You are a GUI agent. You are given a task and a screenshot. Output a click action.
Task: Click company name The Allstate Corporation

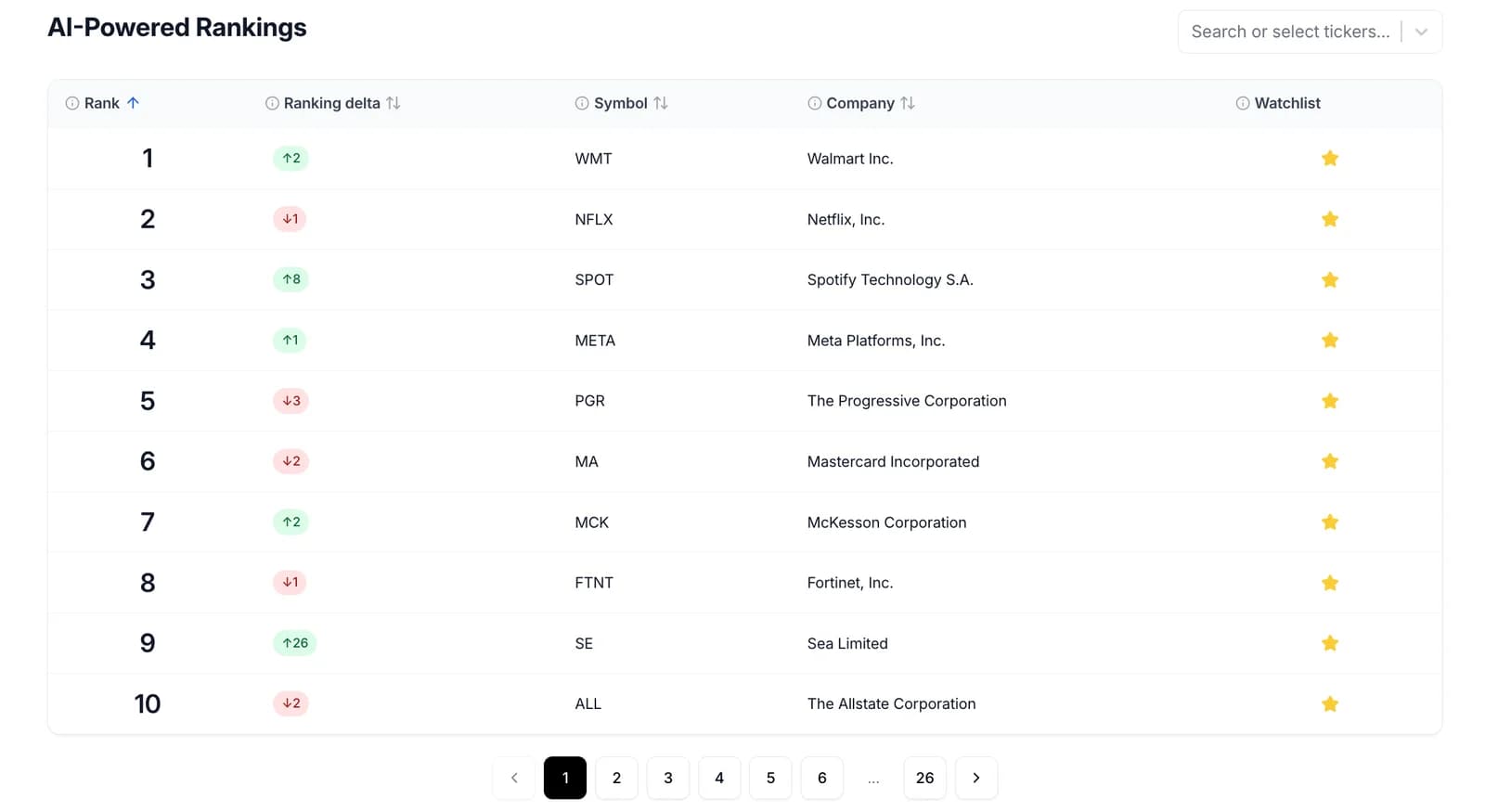891,703
